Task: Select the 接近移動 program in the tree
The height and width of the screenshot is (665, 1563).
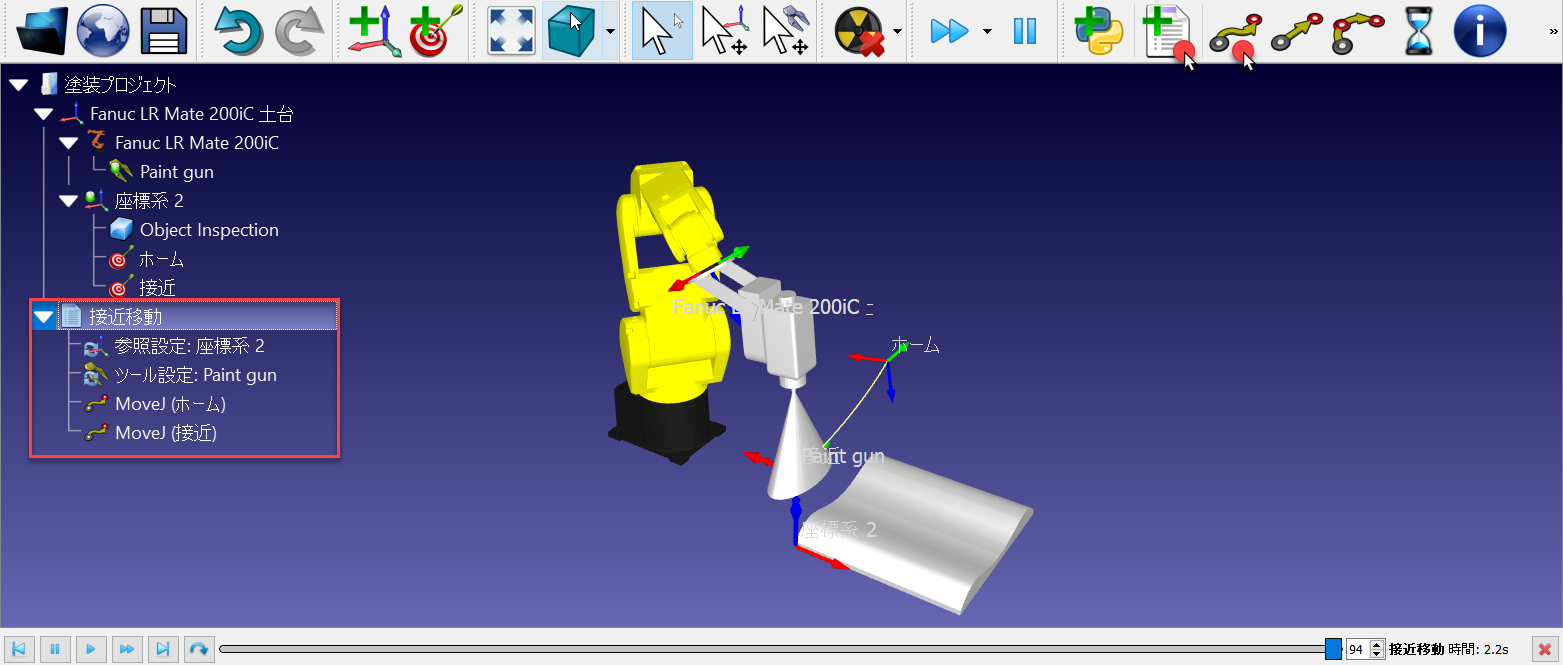Action: pos(125,317)
